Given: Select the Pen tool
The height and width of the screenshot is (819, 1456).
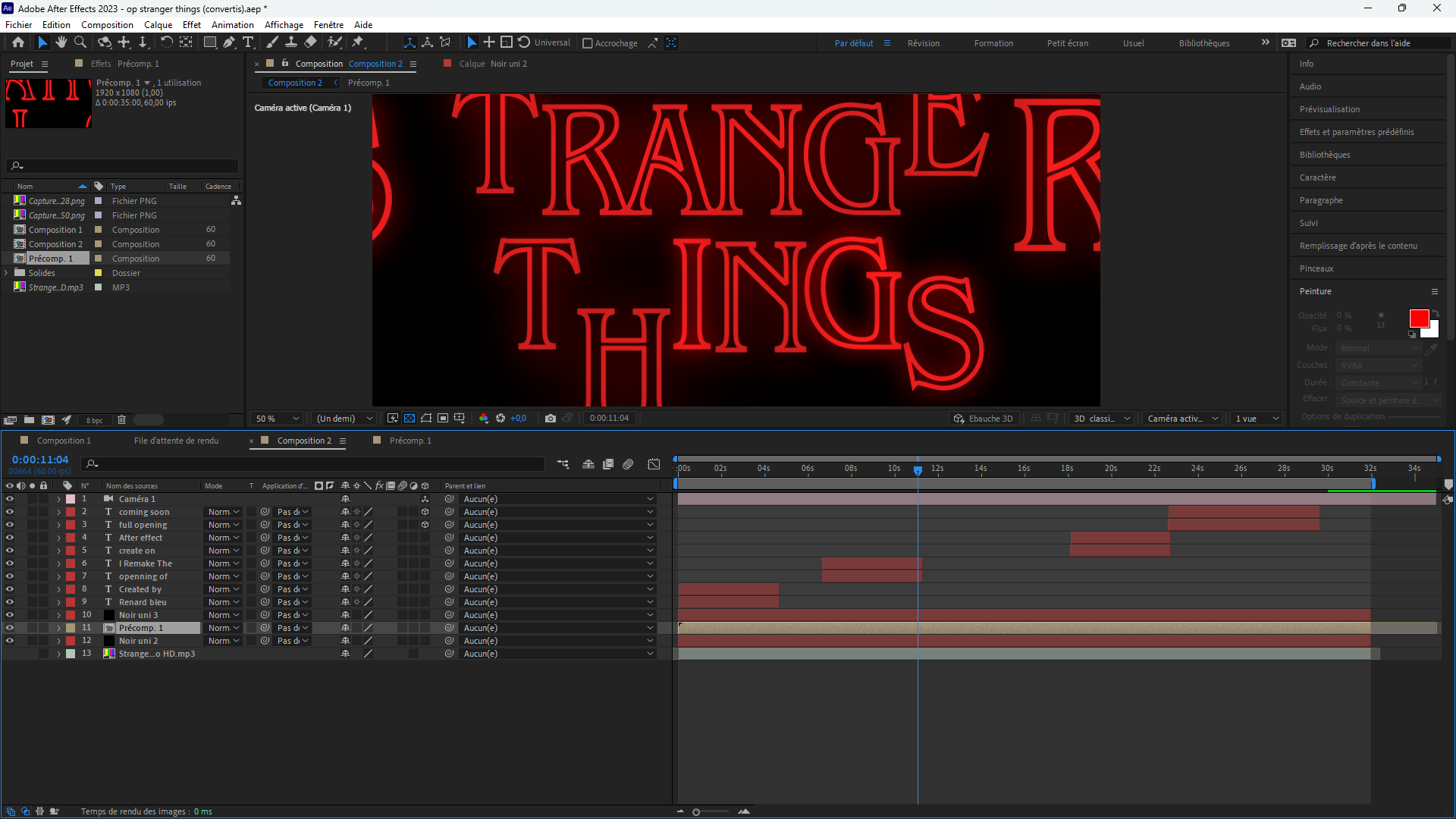Looking at the screenshot, I should (x=228, y=42).
